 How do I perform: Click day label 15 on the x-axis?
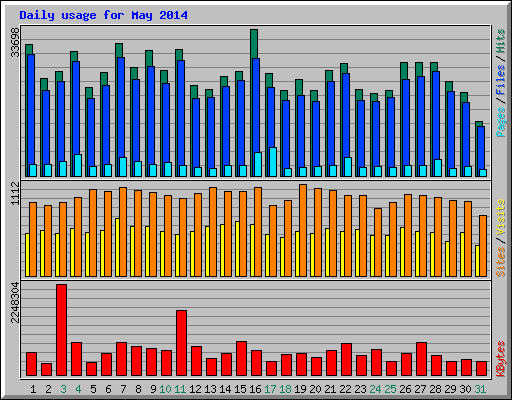pyautogui.click(x=240, y=389)
